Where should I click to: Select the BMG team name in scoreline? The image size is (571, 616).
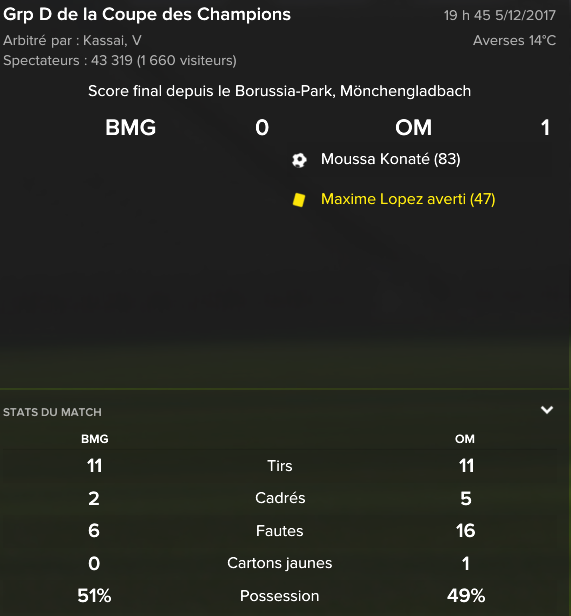pyautogui.click(x=130, y=127)
